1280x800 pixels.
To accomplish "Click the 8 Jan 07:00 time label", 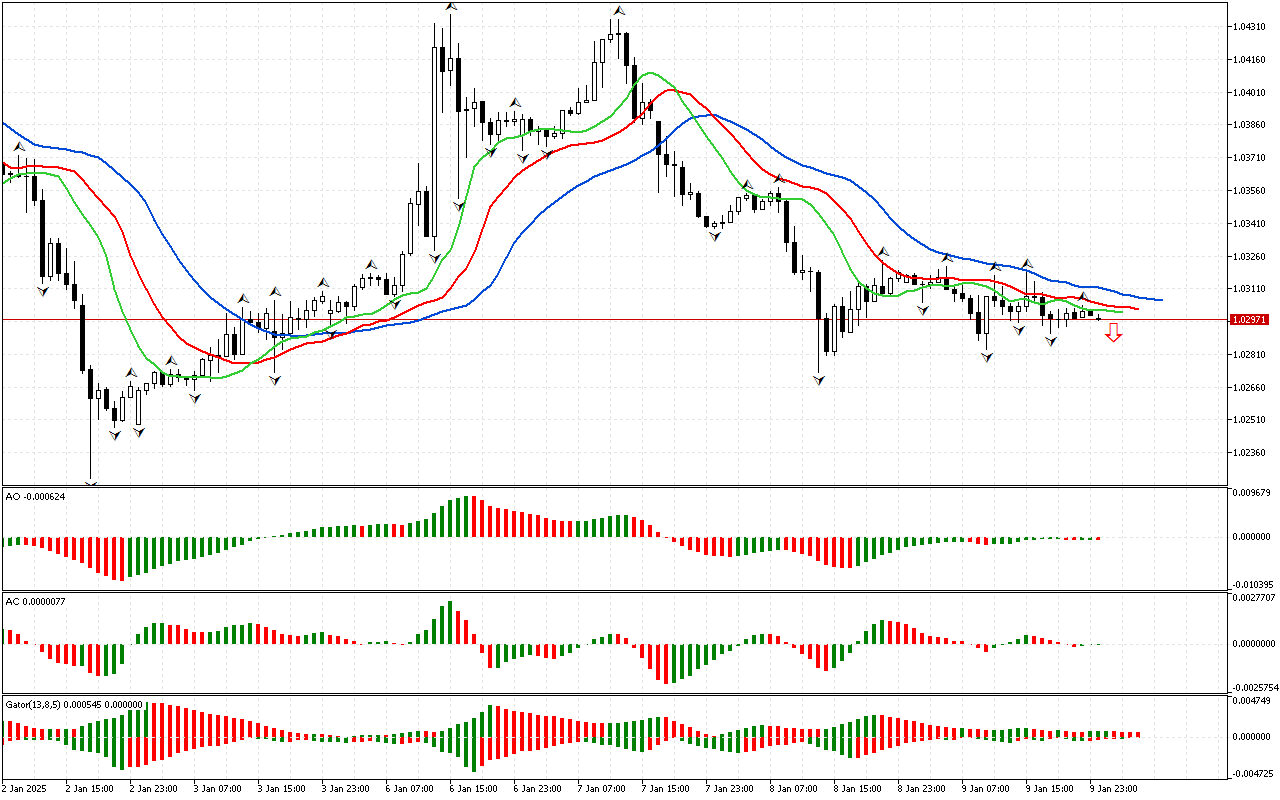I will point(795,789).
